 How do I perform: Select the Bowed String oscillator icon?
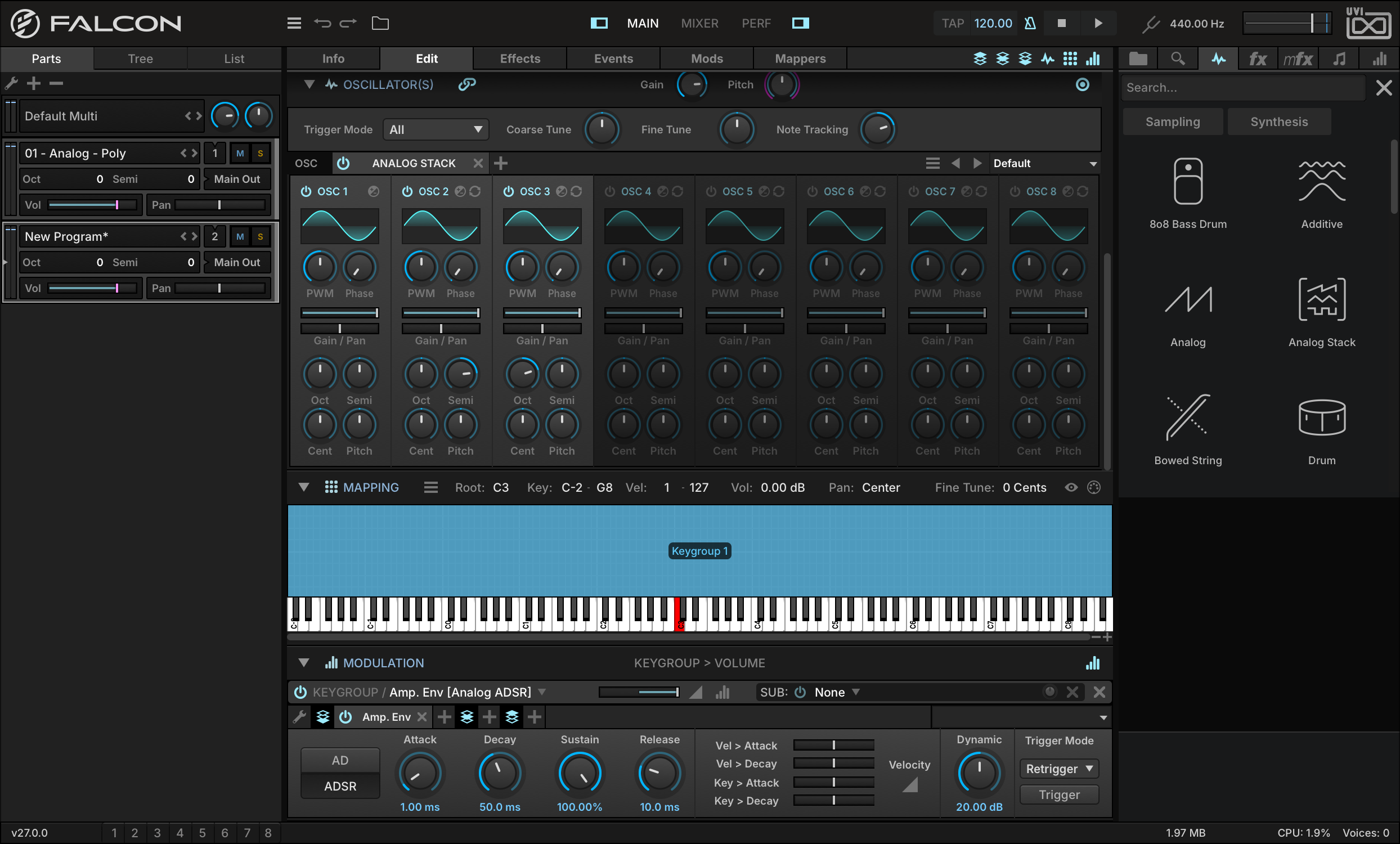[x=1187, y=417]
